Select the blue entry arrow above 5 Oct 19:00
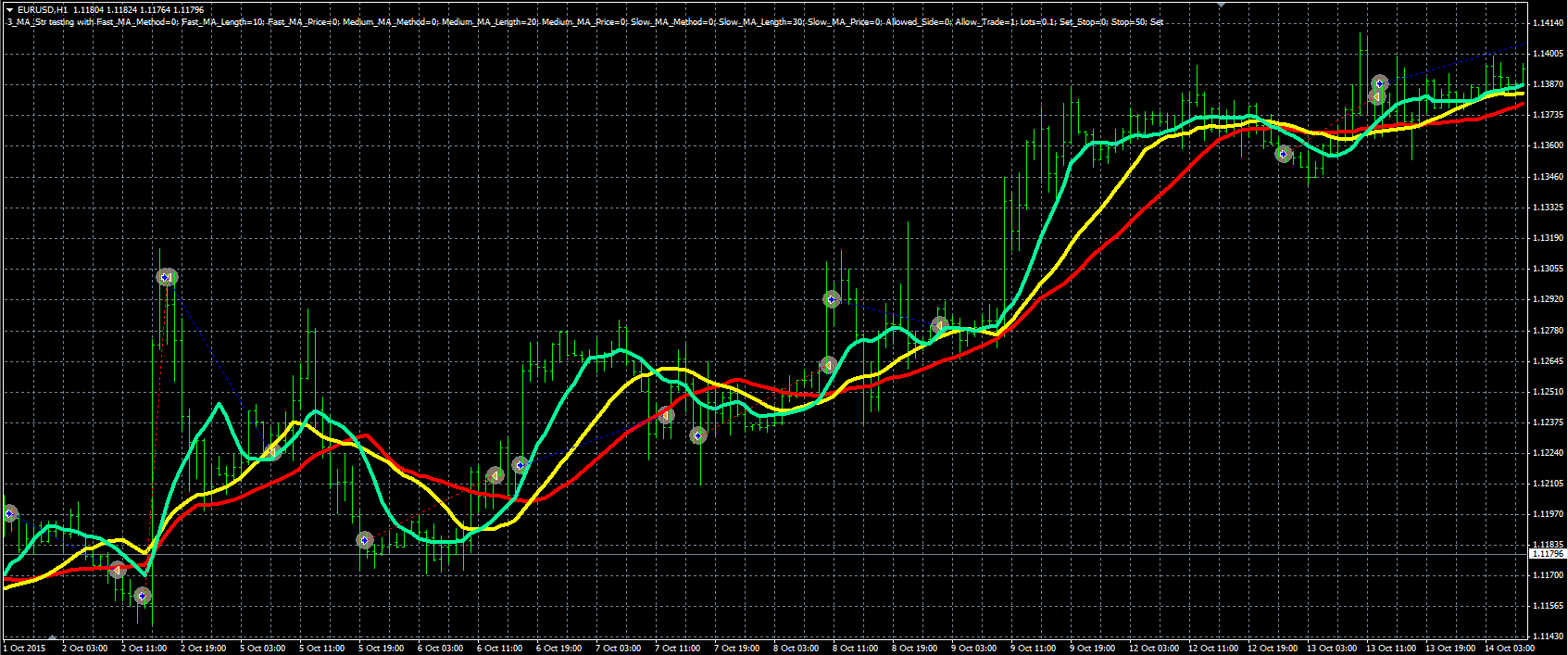The width and height of the screenshot is (1568, 655). (x=365, y=540)
